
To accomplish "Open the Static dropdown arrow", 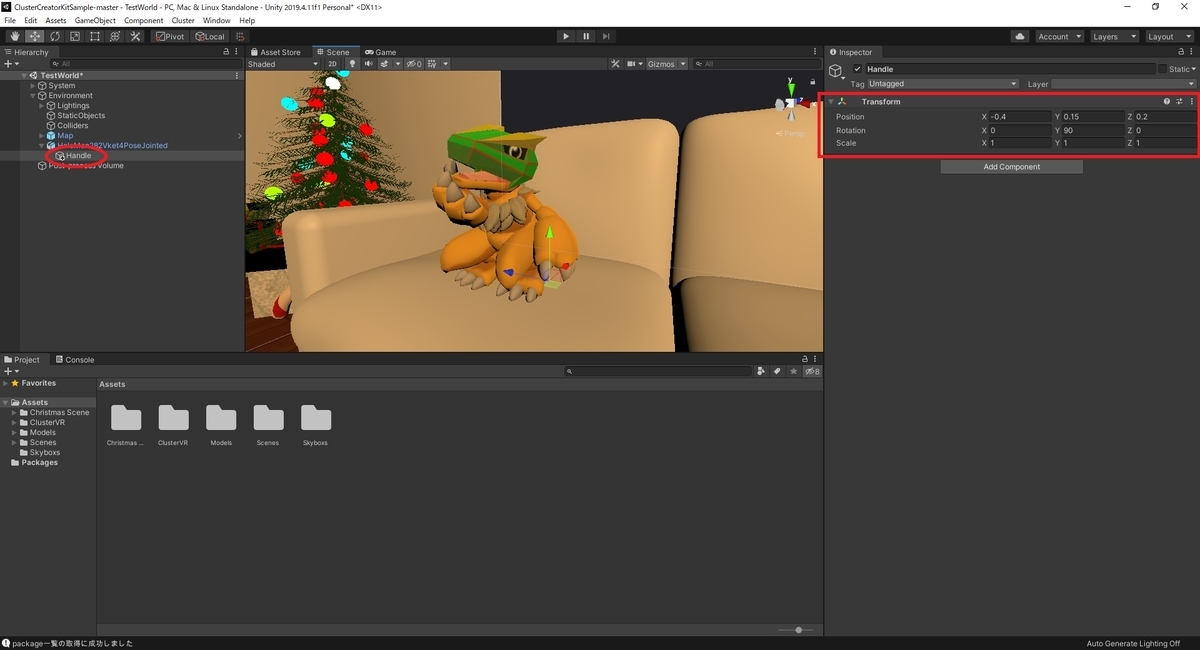I will [1193, 69].
